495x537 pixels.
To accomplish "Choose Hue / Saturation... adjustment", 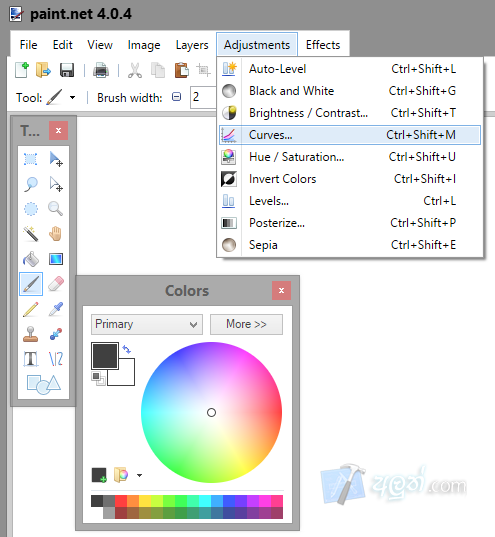I will coord(350,157).
